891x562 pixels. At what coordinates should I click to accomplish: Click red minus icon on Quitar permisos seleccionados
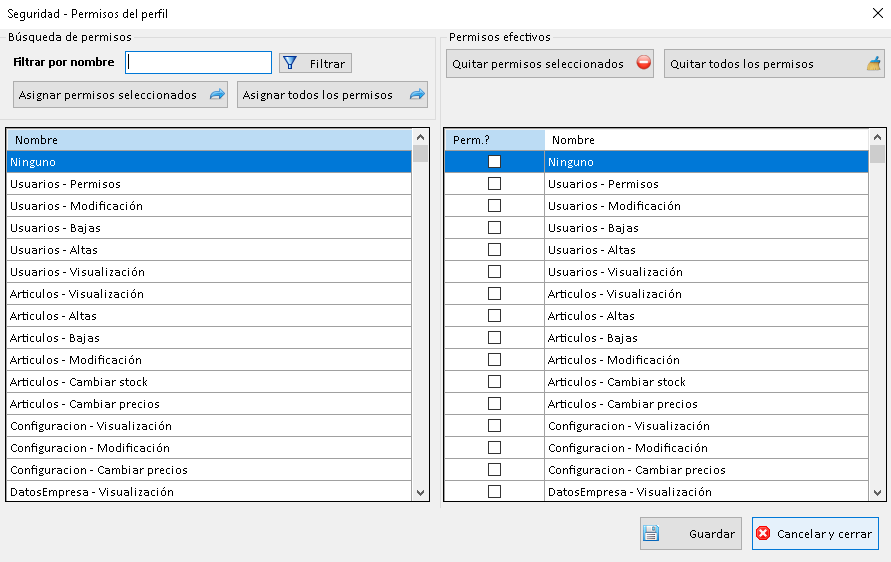click(x=644, y=64)
